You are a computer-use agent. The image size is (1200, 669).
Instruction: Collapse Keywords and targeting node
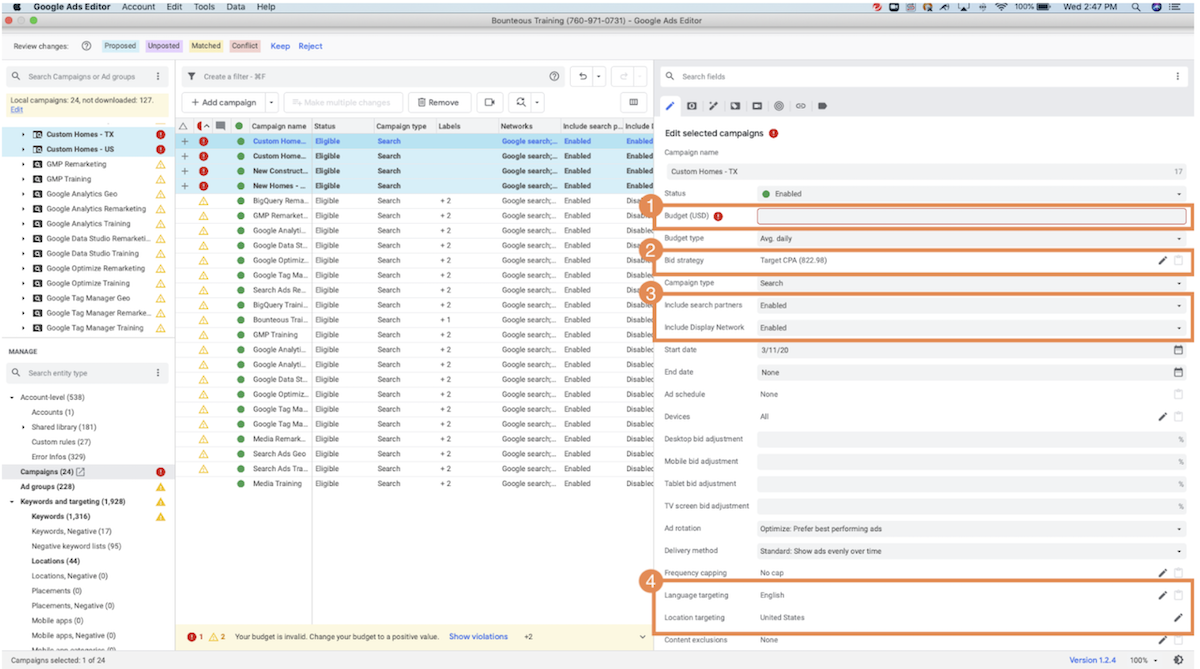[12, 501]
